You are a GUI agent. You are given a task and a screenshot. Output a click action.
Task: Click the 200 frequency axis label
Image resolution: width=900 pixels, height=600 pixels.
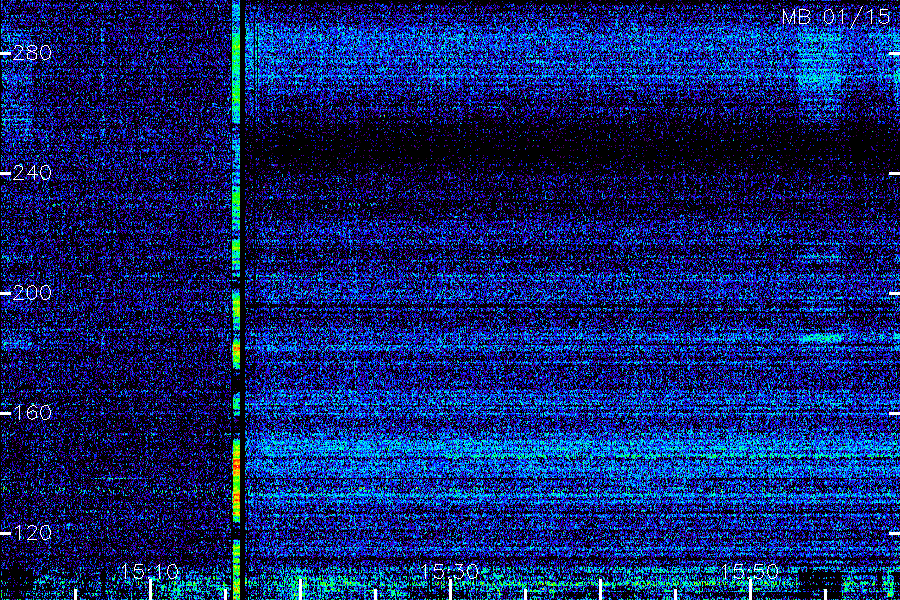click(32, 293)
